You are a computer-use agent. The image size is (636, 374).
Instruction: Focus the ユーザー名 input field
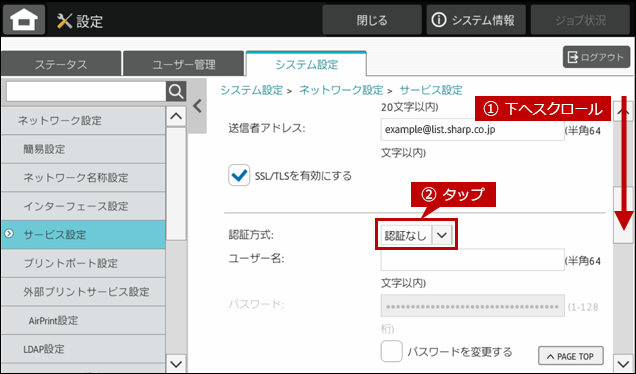[472, 260]
